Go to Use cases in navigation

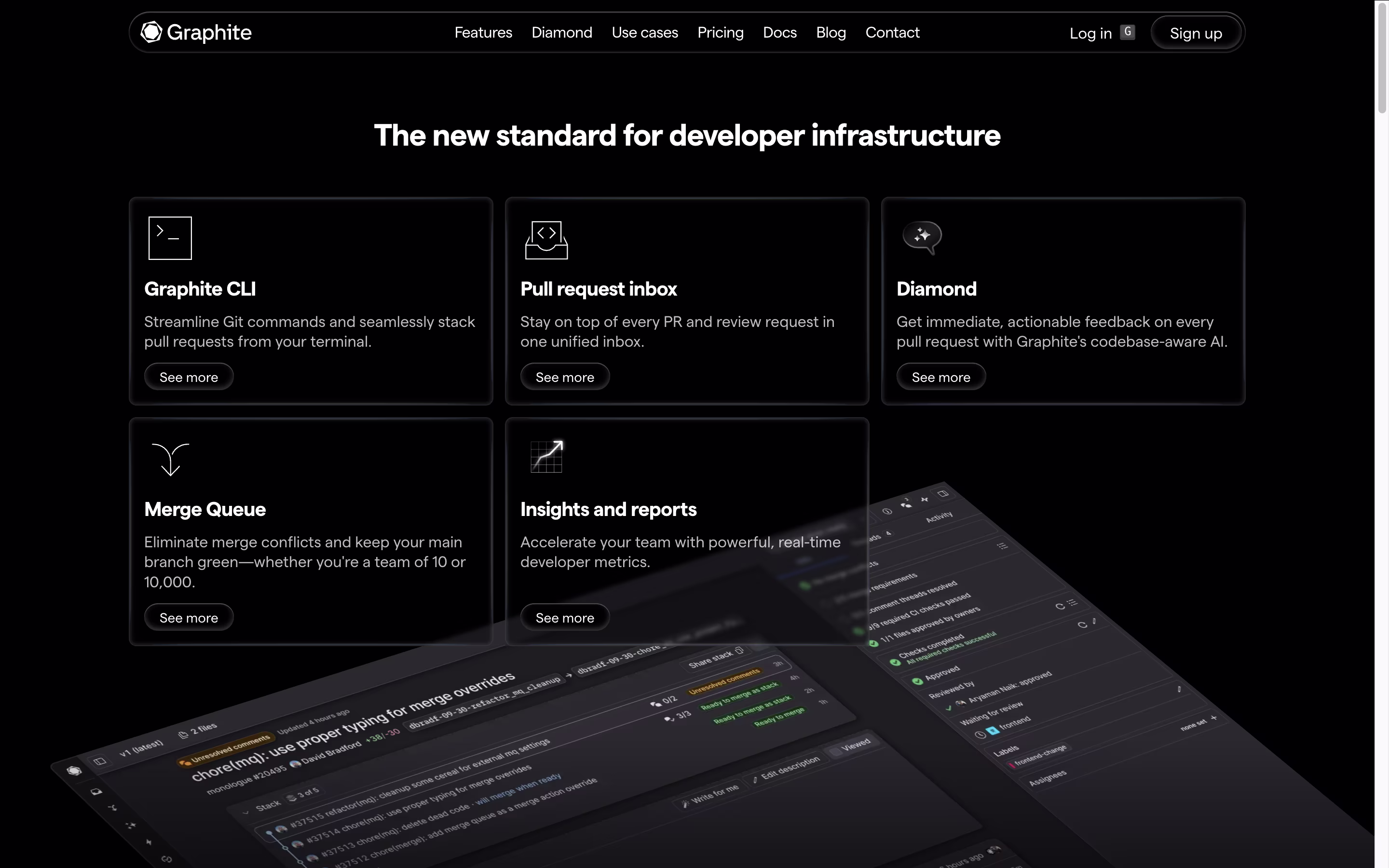644,33
